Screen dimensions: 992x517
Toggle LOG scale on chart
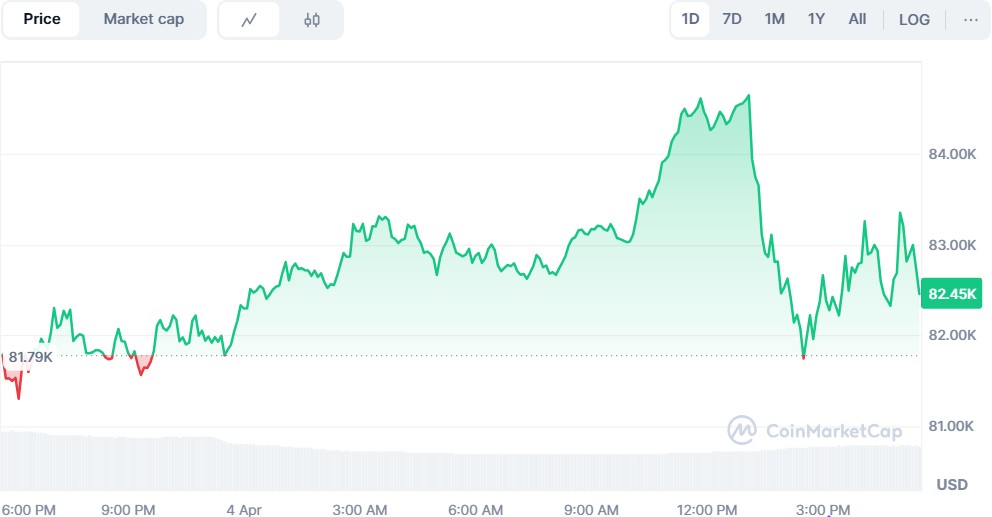click(914, 20)
